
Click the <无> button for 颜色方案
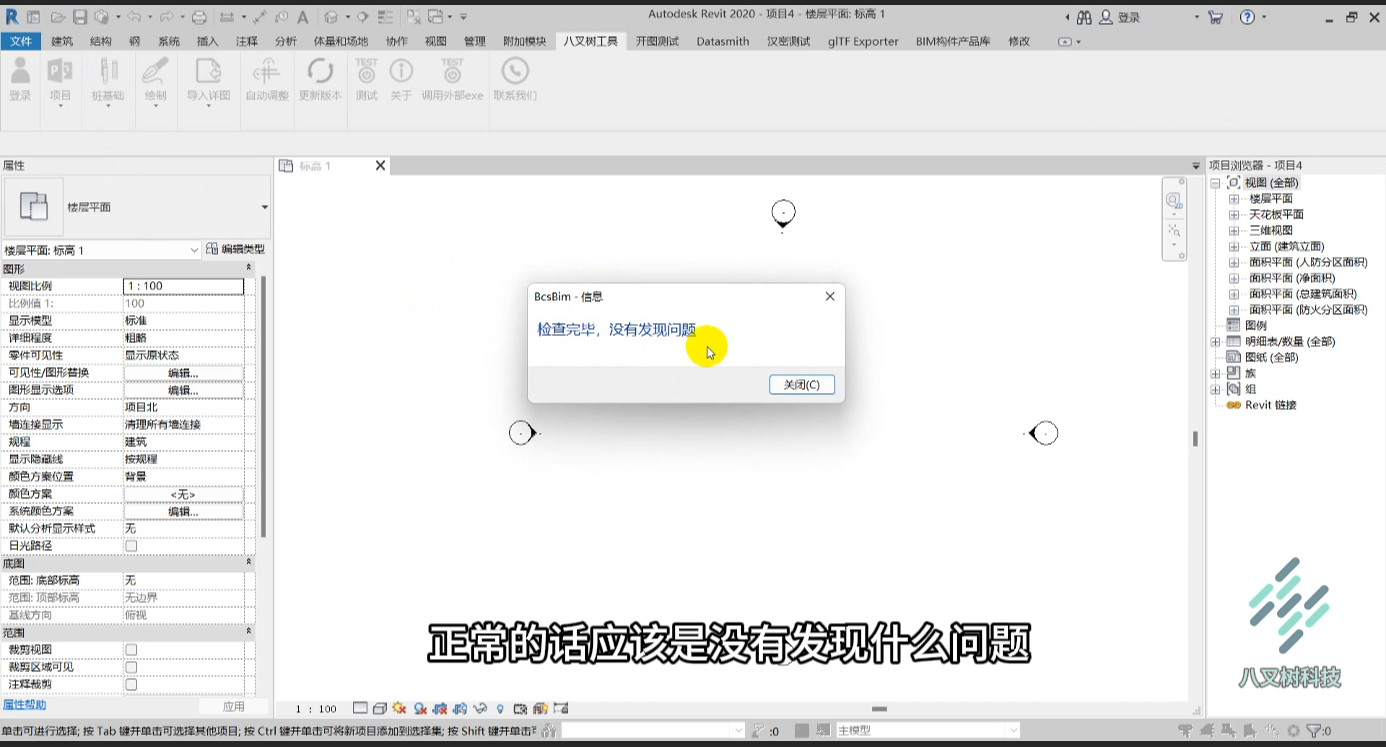coord(183,494)
